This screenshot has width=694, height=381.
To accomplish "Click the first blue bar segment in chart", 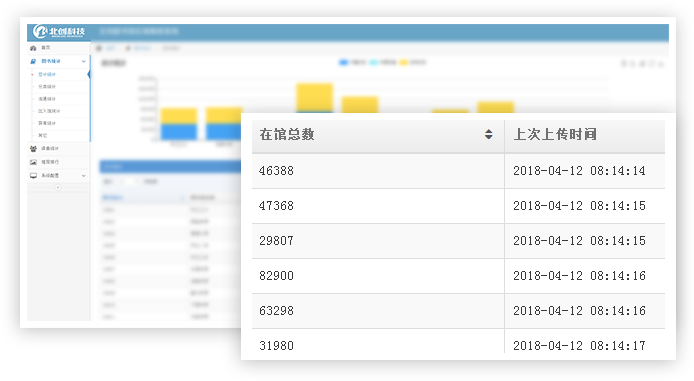I will [179, 132].
